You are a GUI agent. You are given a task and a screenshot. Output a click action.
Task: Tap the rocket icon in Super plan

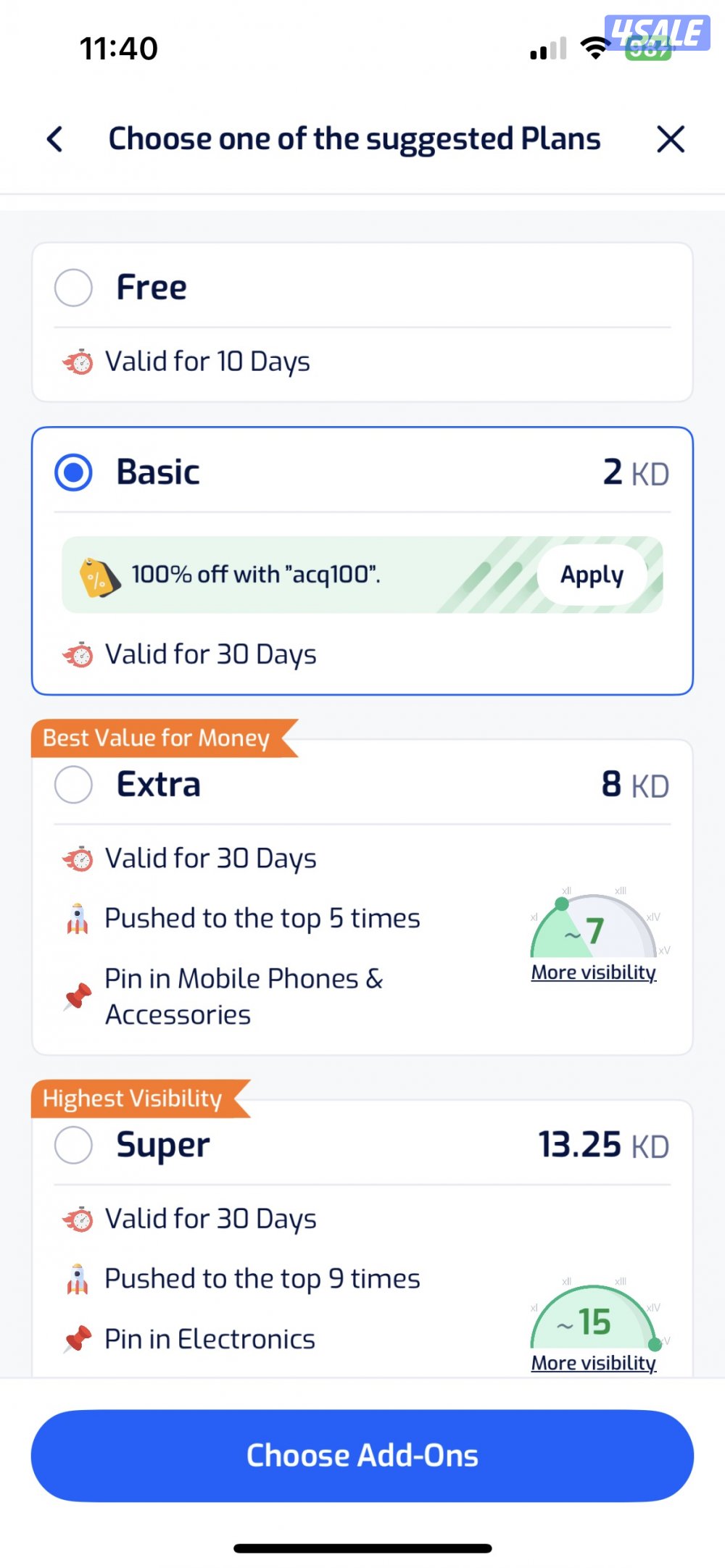[78, 1280]
